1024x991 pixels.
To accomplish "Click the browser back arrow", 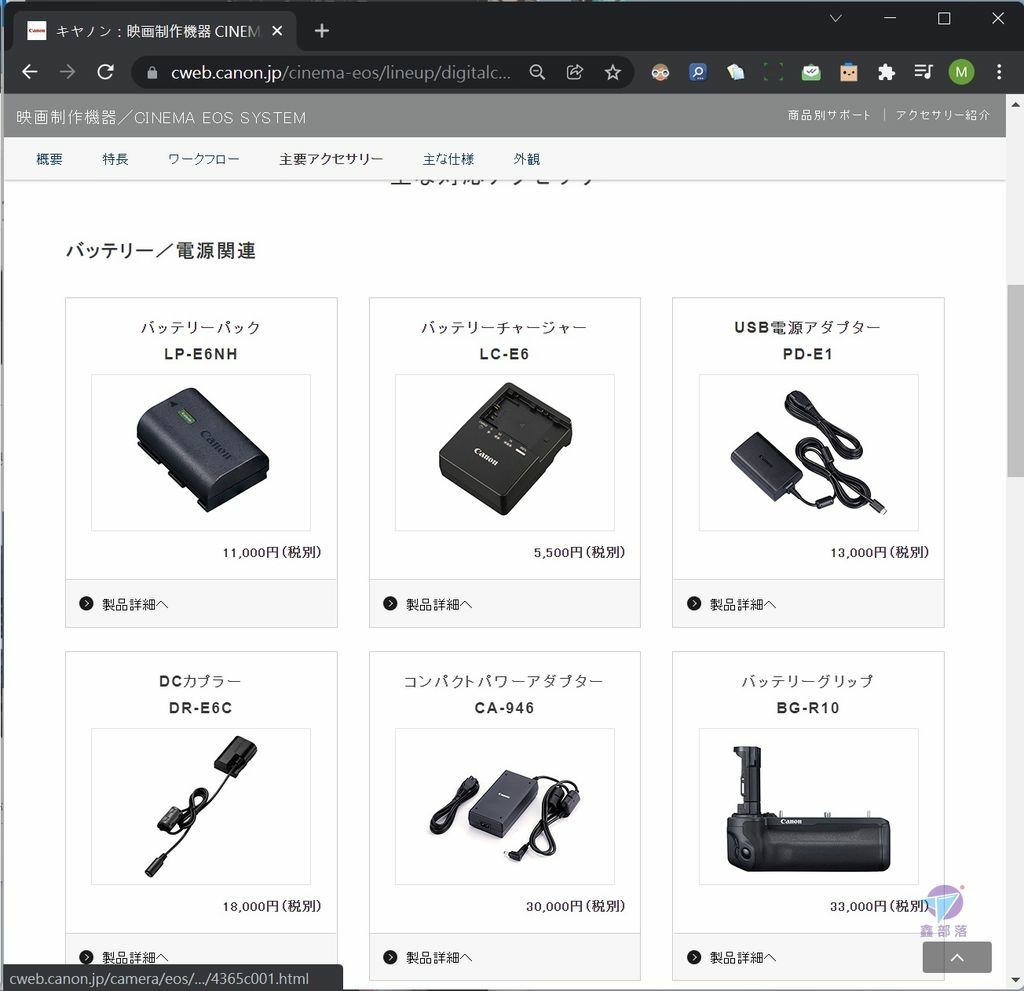I will (30, 72).
